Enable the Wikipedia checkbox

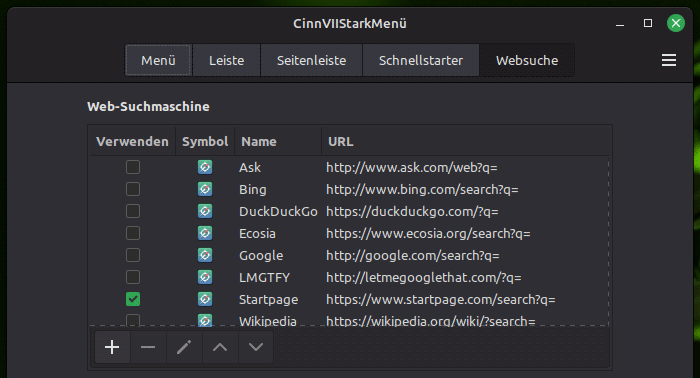[133, 320]
